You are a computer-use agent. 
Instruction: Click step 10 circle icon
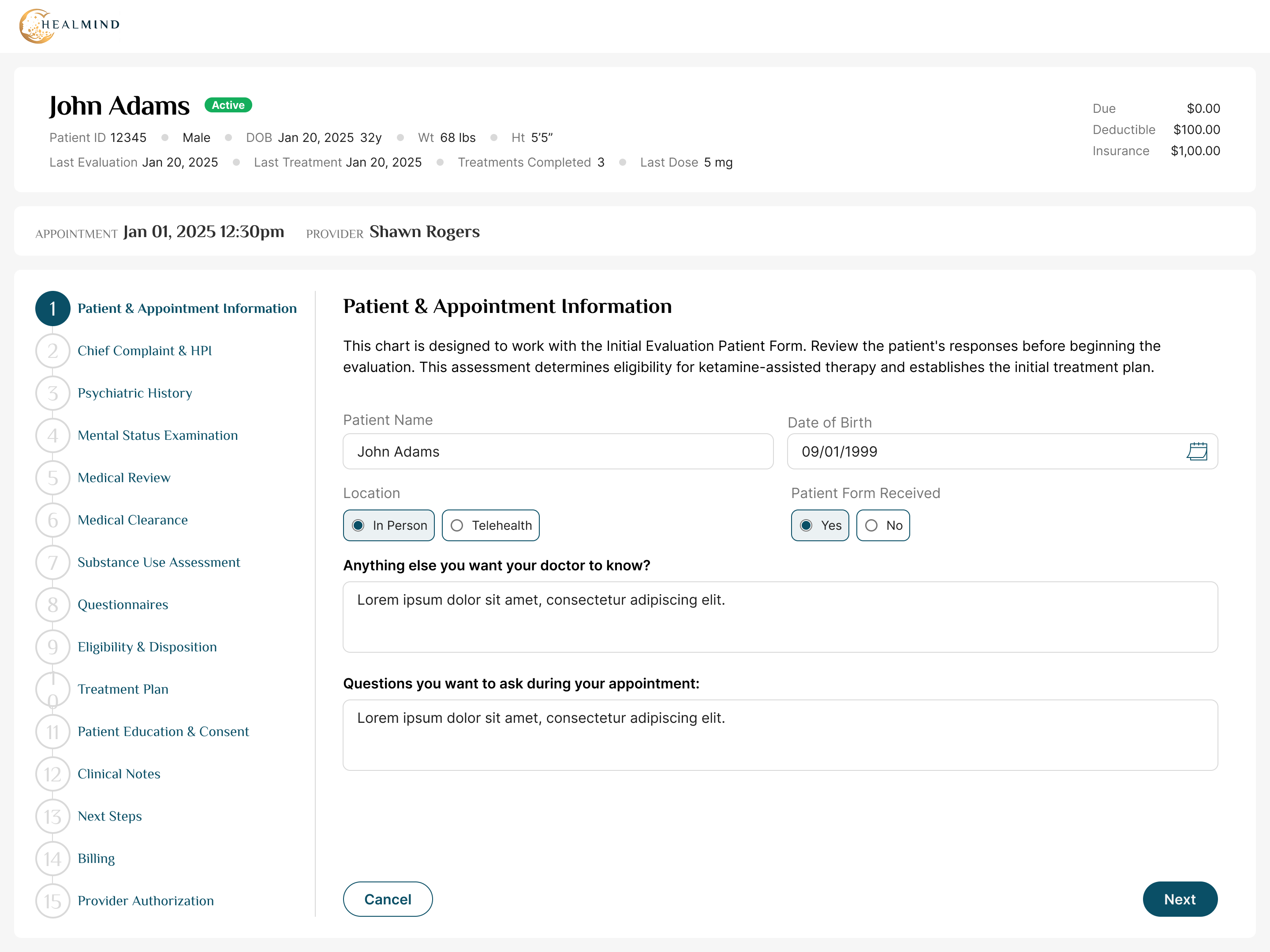53,689
